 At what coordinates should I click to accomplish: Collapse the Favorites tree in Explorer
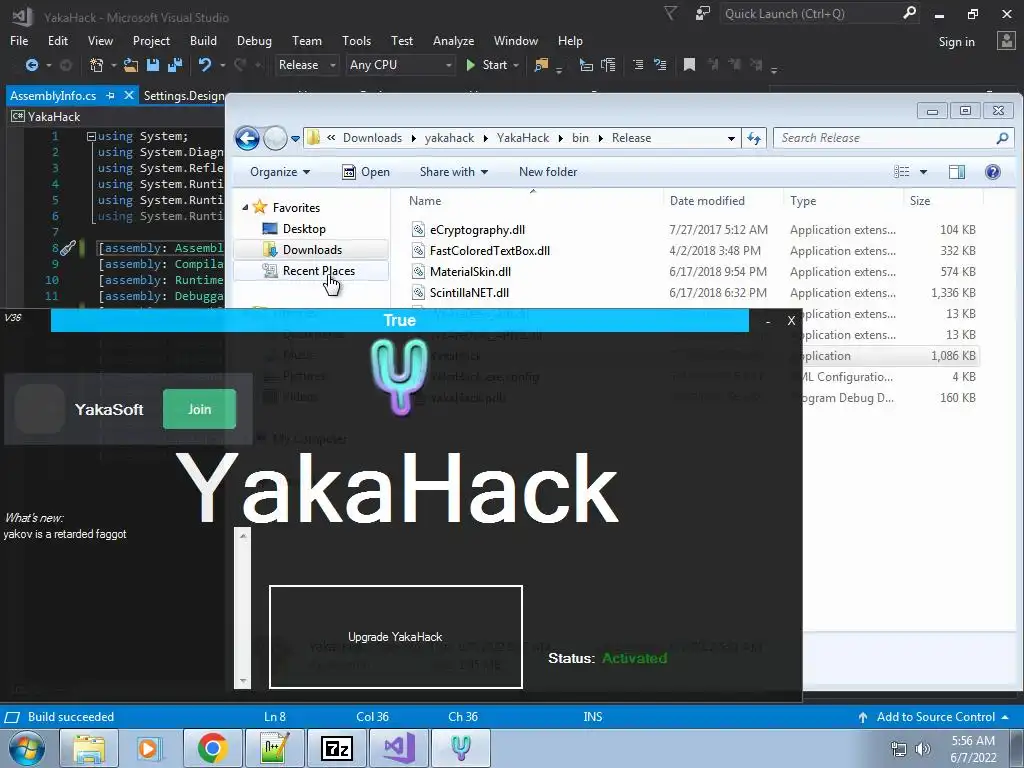click(245, 208)
